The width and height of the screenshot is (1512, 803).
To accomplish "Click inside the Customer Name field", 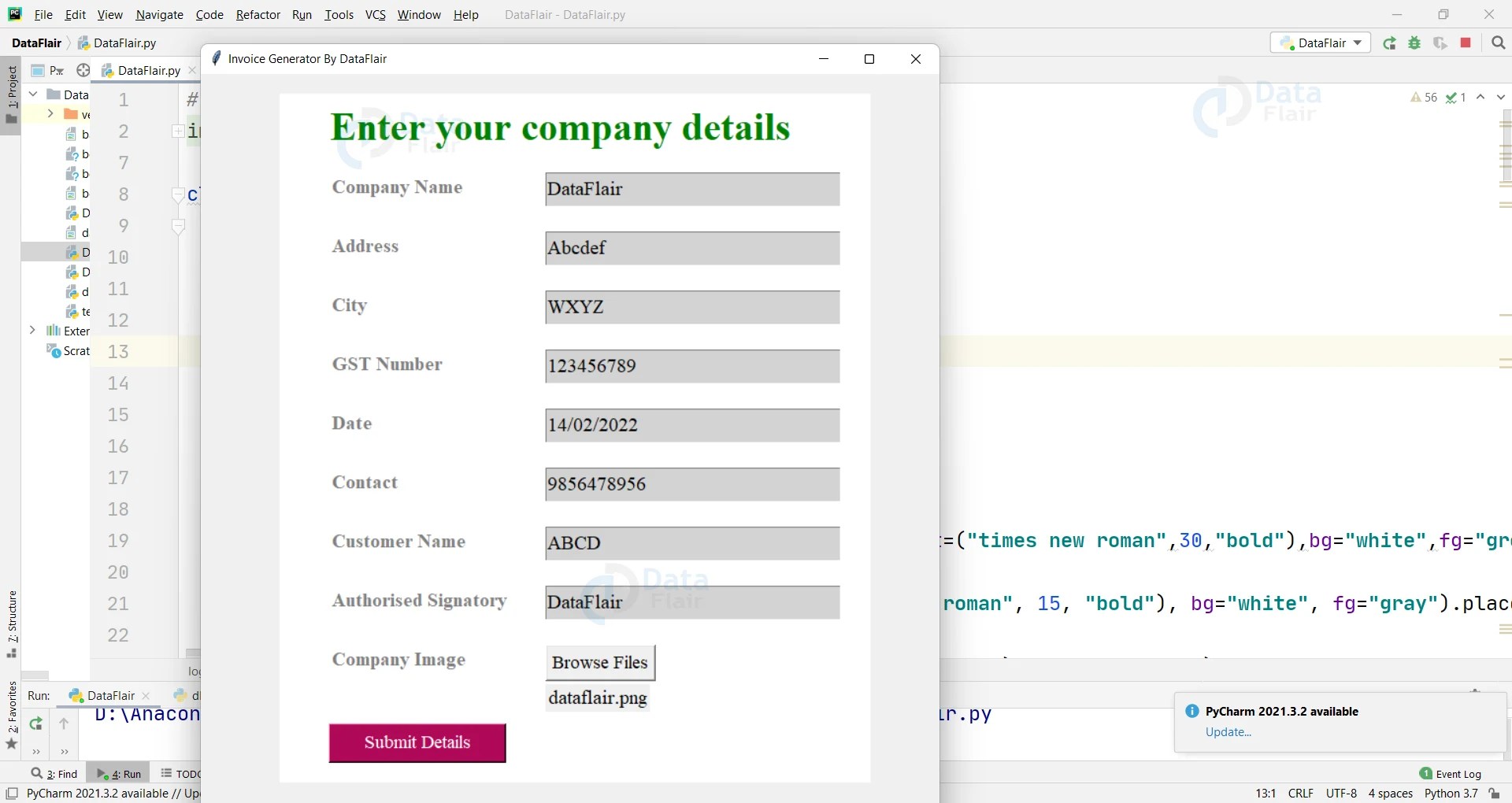I will point(691,543).
